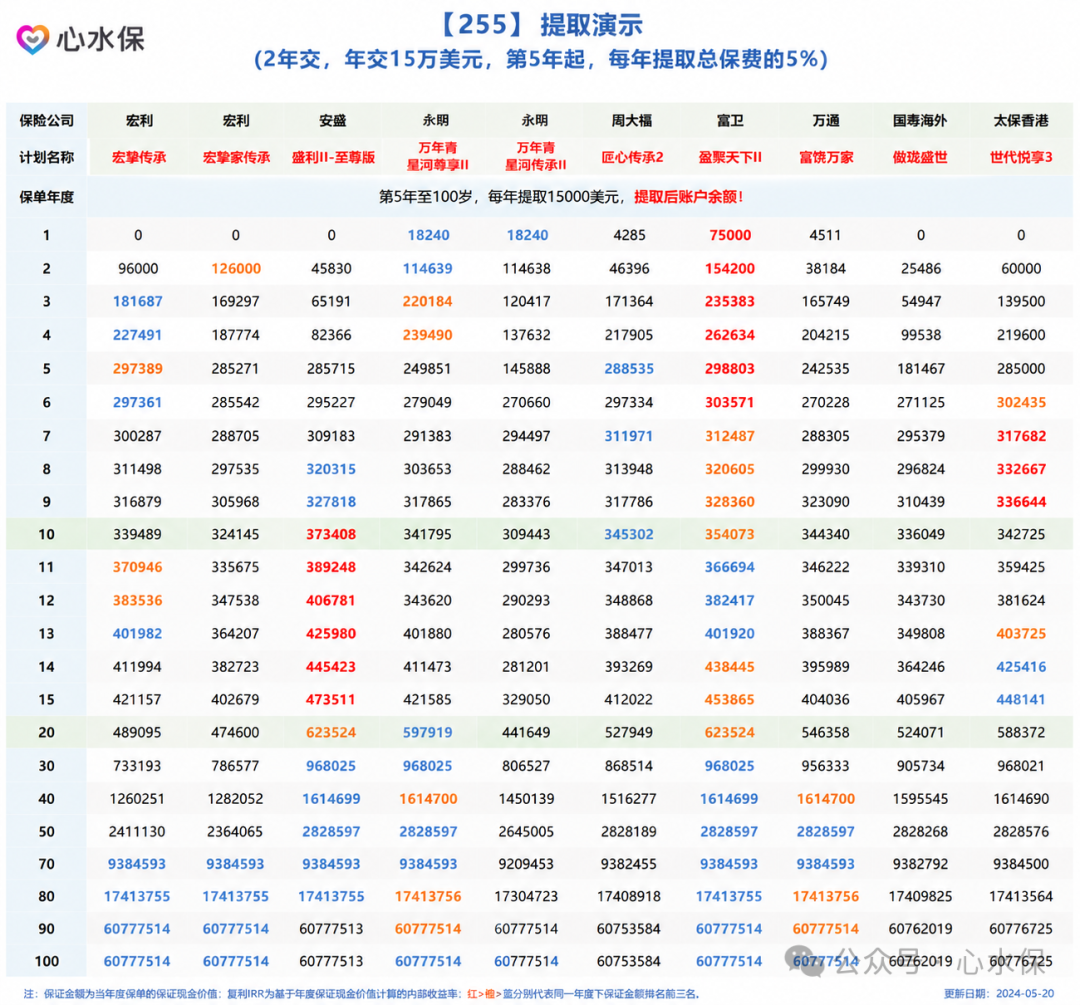Click the 【255】提取演示 title

pyautogui.click(x=541, y=25)
